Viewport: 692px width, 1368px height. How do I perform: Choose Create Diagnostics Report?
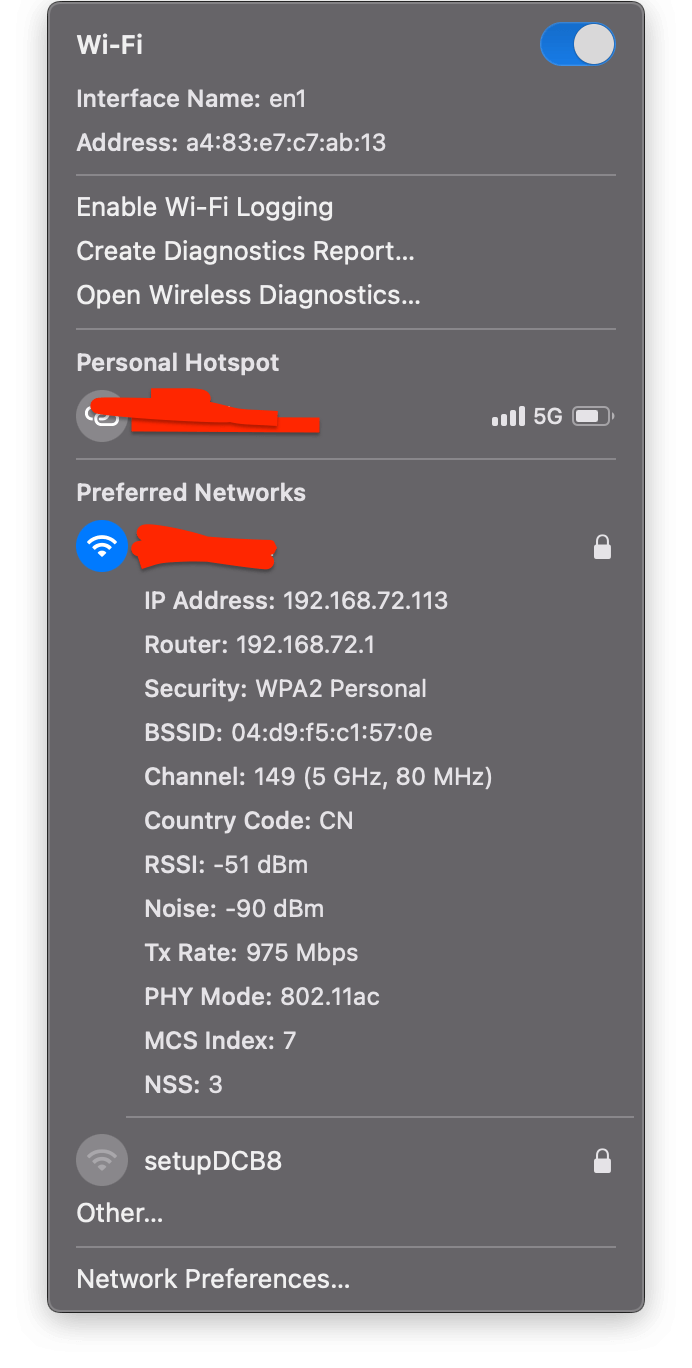tap(245, 251)
